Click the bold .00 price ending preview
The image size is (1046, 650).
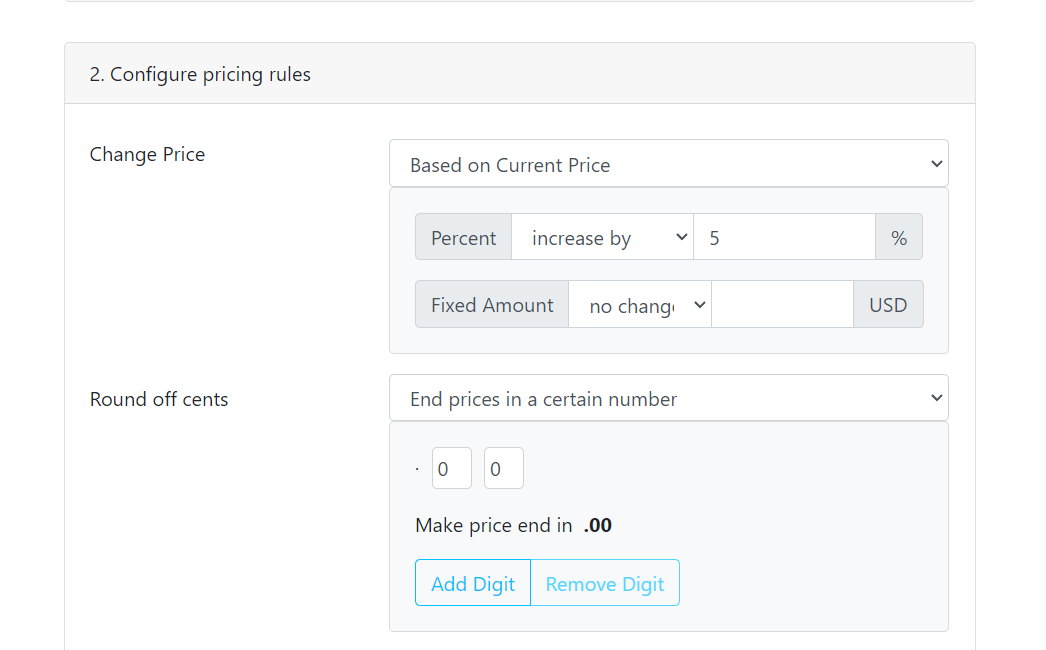coord(598,525)
